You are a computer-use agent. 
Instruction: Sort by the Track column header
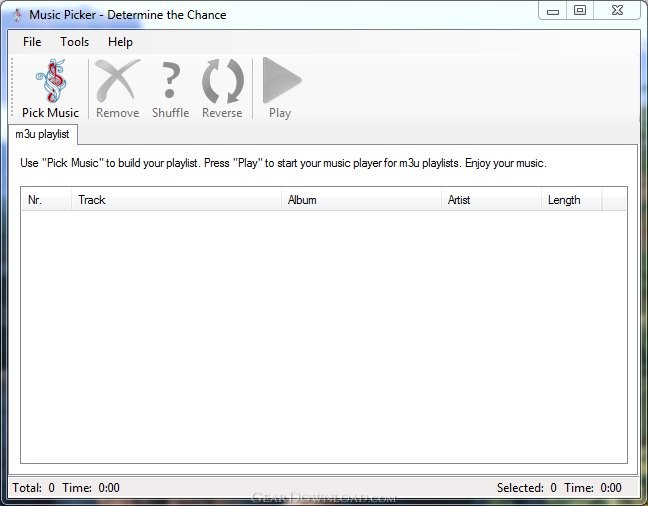click(176, 200)
